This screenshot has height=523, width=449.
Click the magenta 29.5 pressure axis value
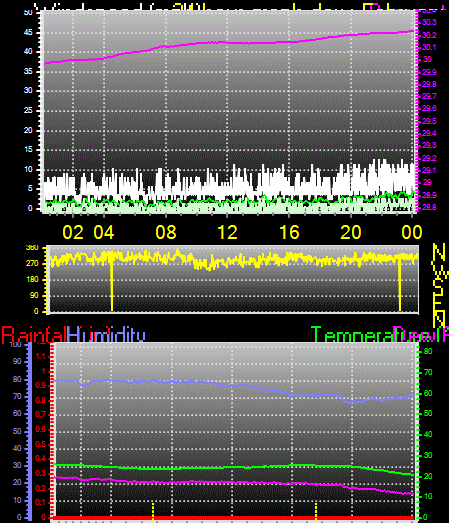point(429,121)
